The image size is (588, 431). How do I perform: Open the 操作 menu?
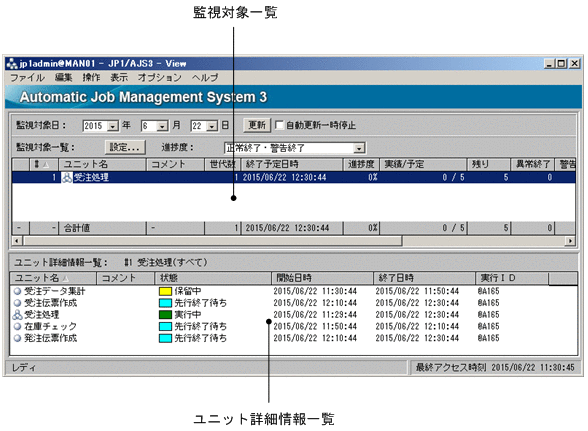pyautogui.click(x=91, y=78)
